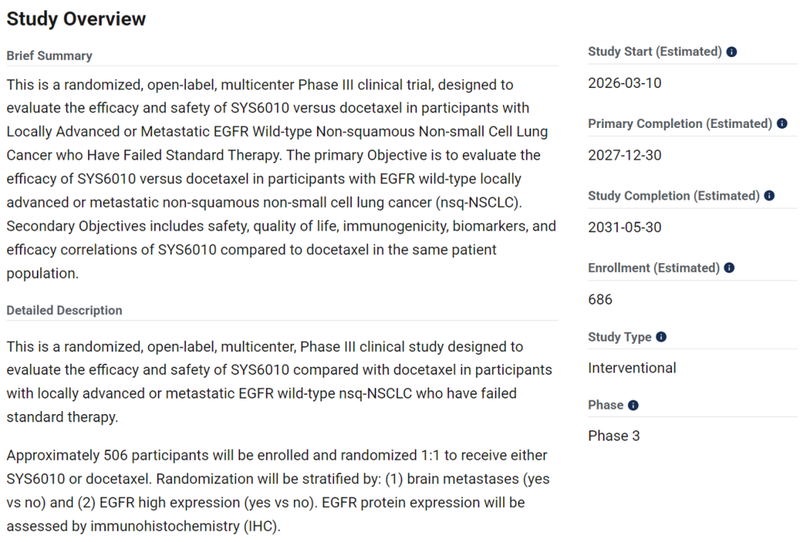Viewport: 800px width, 542px height.
Task: Click the enrollment number 686
Action: coord(601,299)
